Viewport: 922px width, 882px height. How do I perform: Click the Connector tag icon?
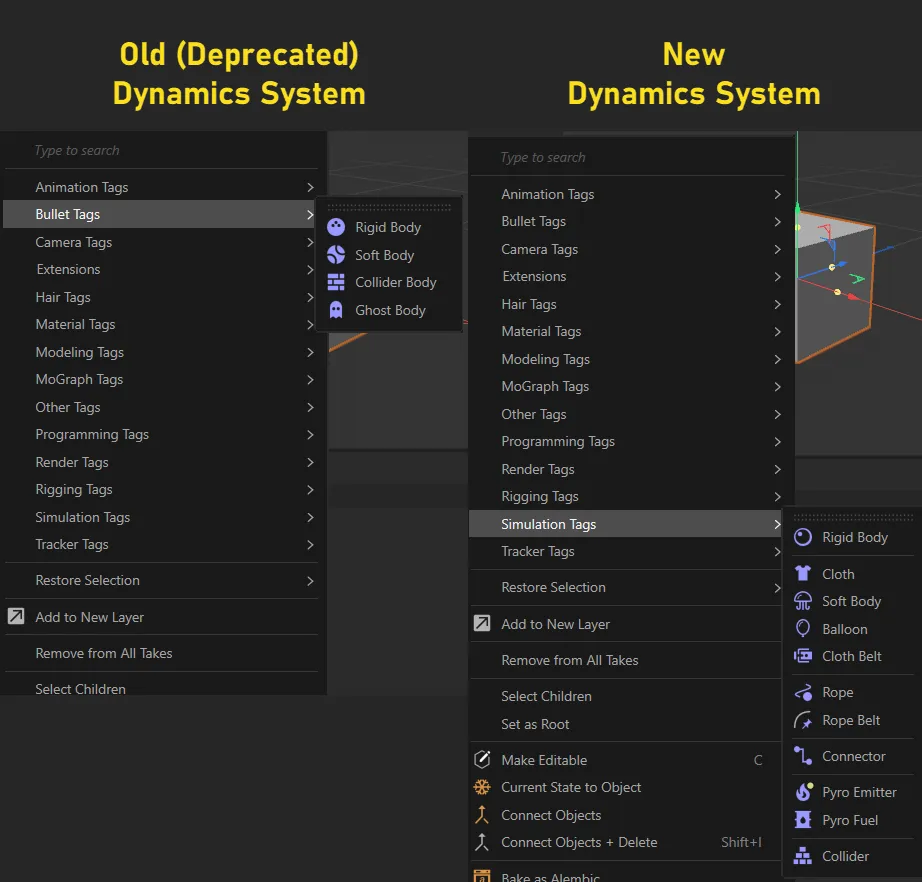[803, 756]
